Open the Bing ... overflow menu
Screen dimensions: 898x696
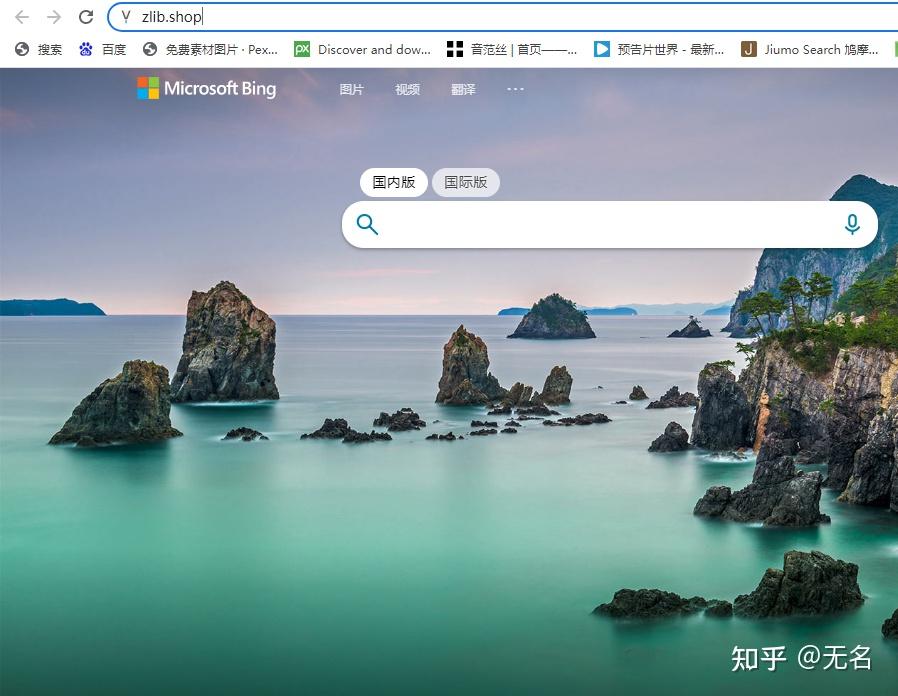coord(515,89)
